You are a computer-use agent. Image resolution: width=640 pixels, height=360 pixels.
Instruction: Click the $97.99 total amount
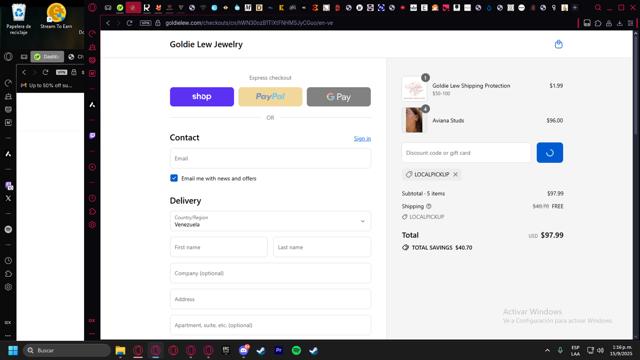point(552,235)
